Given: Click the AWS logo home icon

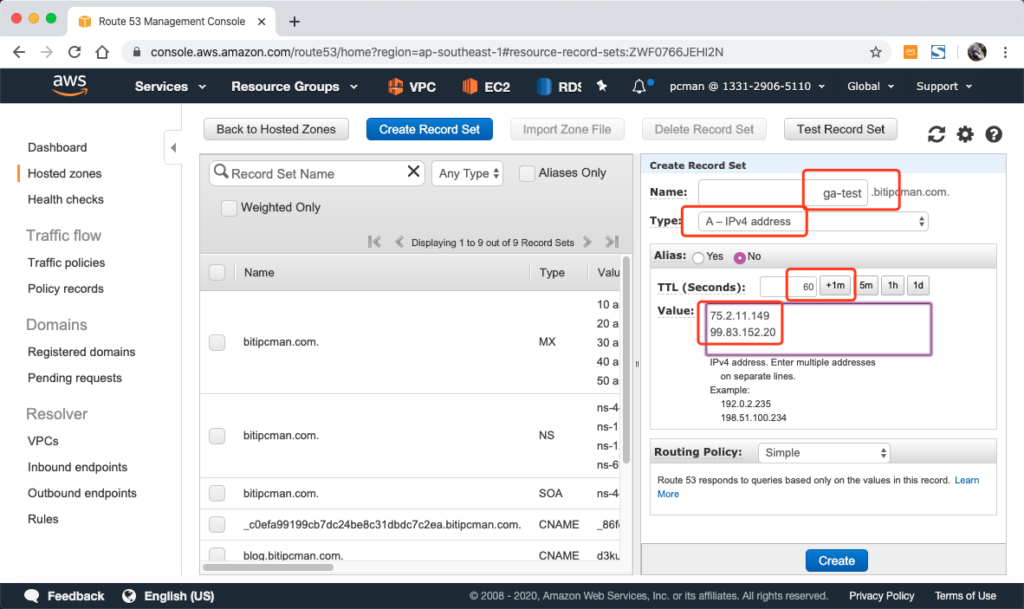Looking at the screenshot, I should [x=70, y=87].
